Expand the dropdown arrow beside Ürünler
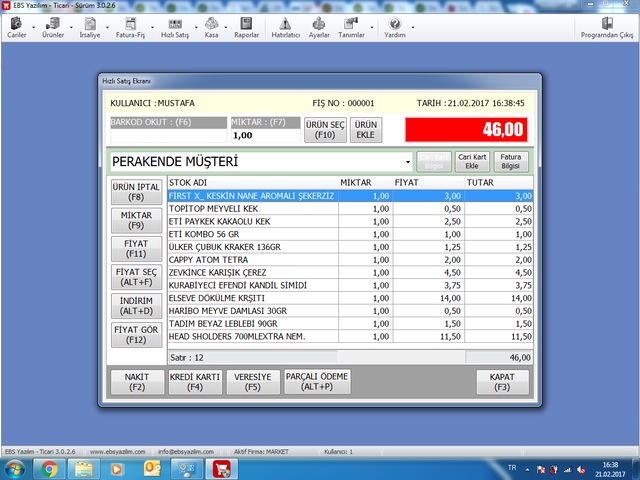The width and height of the screenshot is (640, 480). pyautogui.click(x=71, y=28)
